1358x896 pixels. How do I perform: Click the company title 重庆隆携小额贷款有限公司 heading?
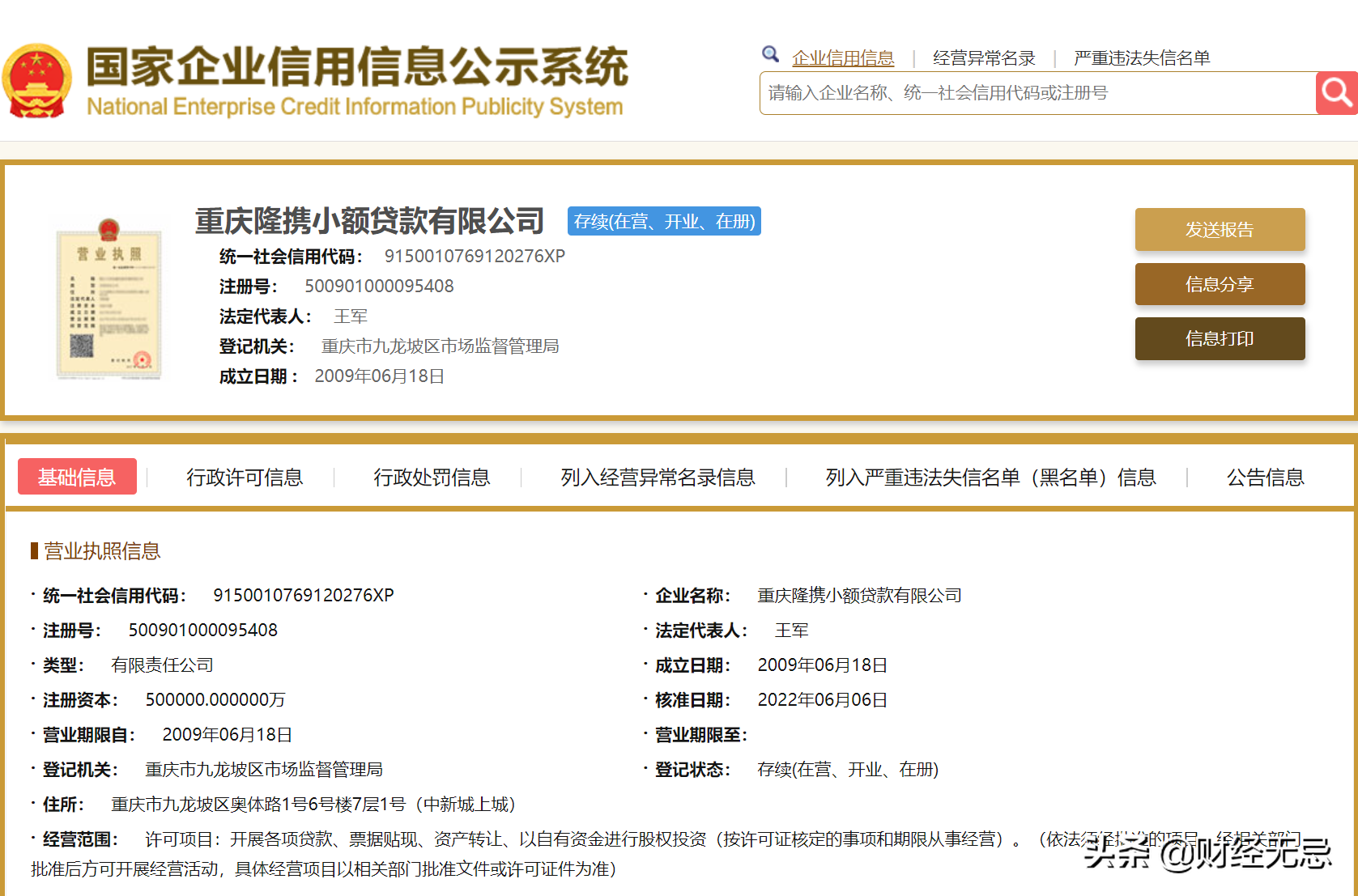[x=369, y=221]
